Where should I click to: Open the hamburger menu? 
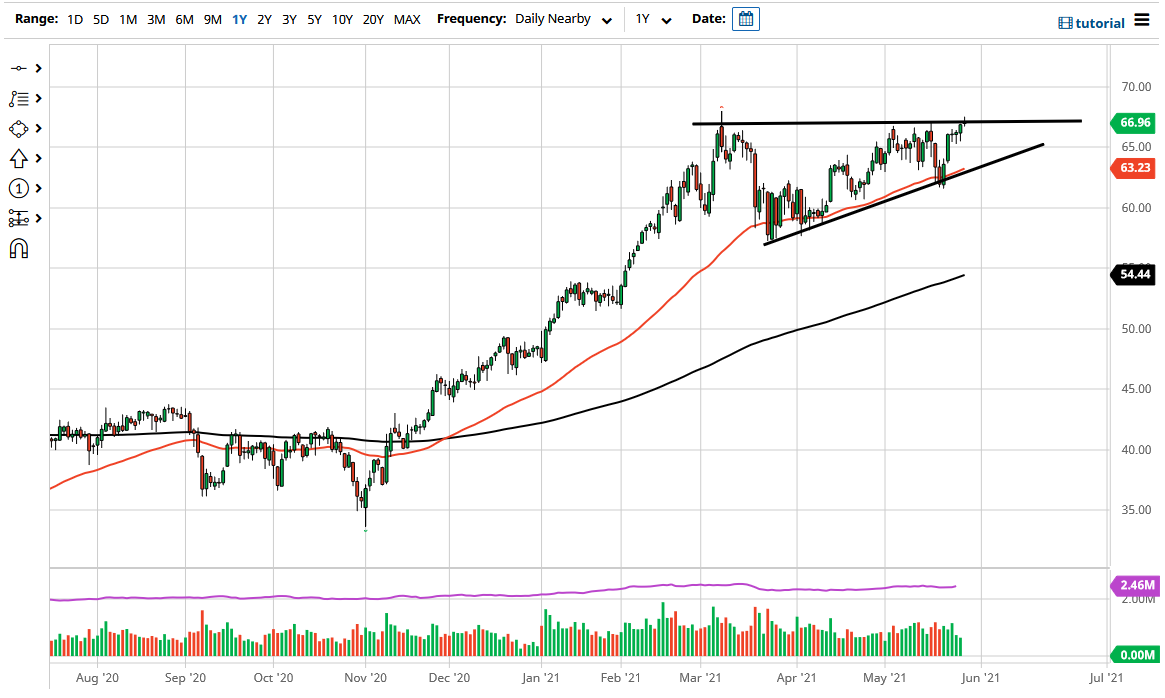pos(1143,20)
